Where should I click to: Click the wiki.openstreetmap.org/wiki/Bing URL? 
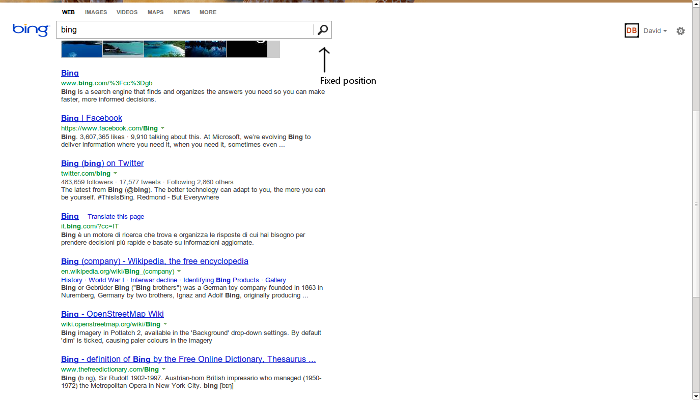(111, 324)
